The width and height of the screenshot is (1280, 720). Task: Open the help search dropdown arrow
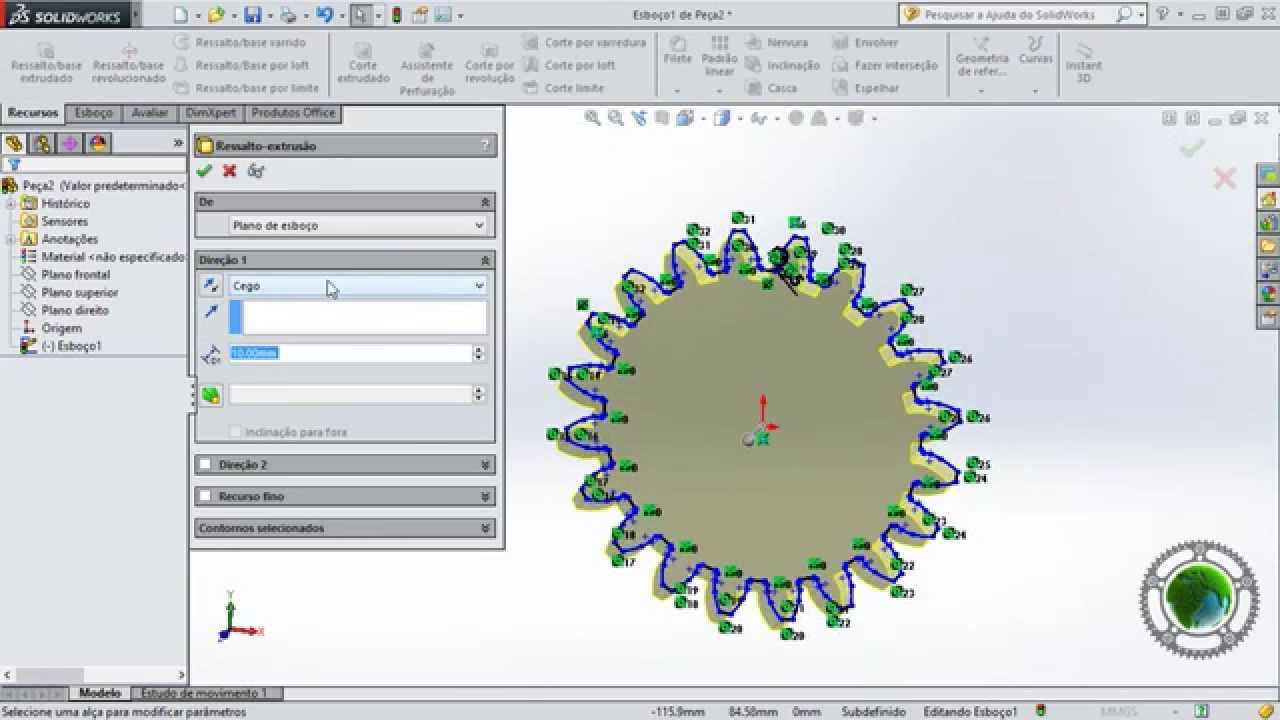click(1140, 15)
